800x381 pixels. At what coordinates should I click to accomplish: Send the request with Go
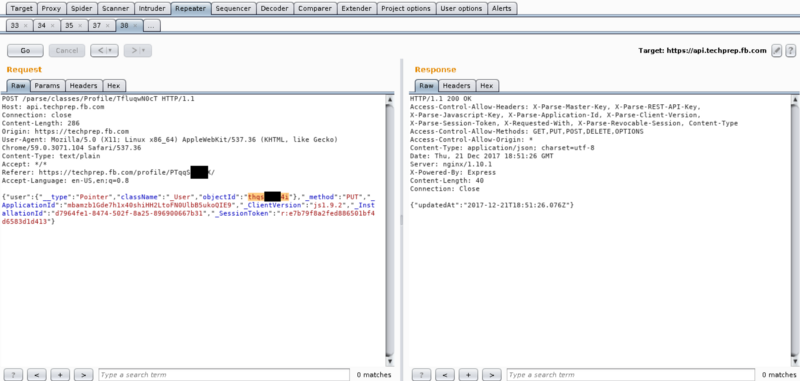click(25, 50)
